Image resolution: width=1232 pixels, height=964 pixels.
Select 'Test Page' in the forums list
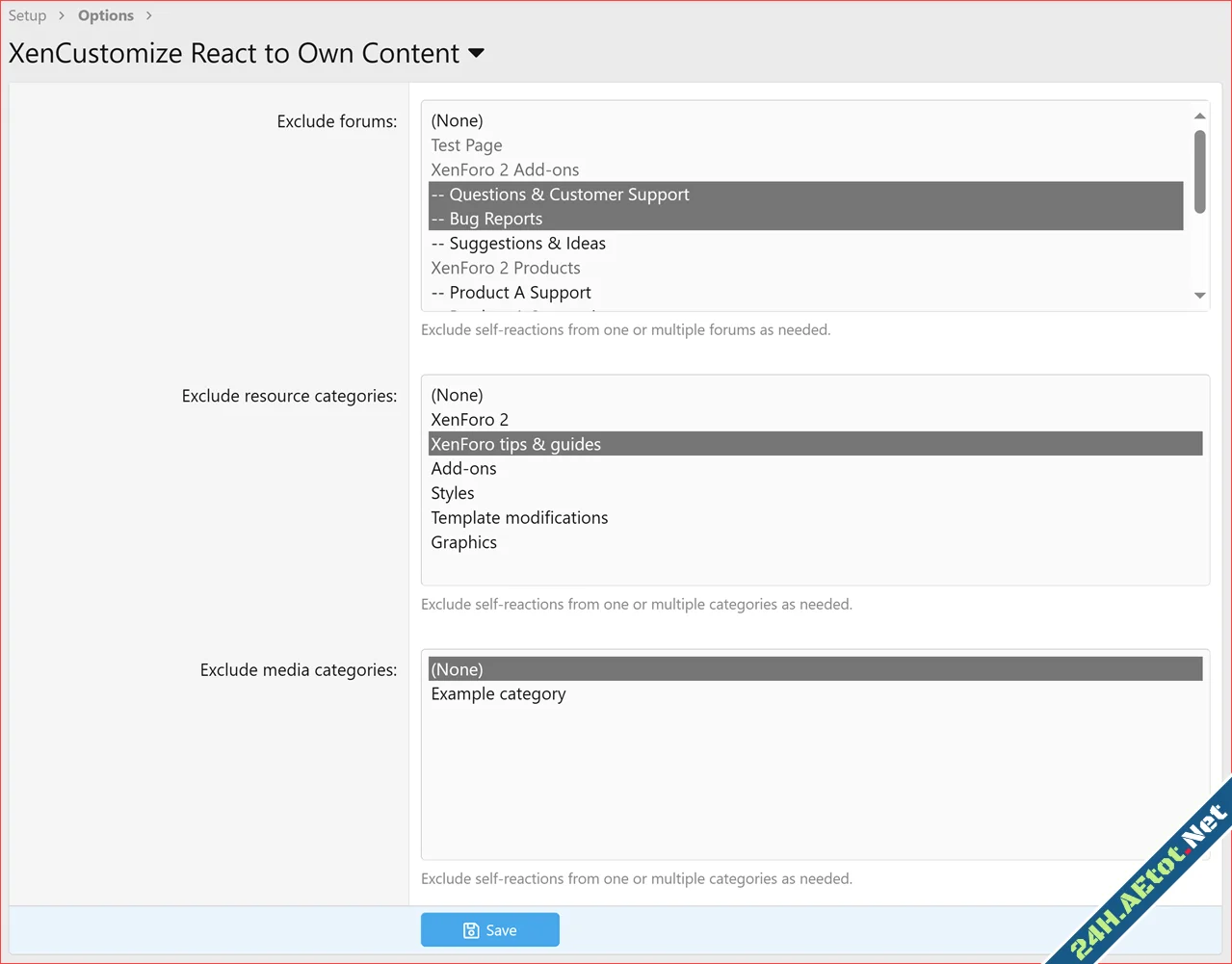466,144
